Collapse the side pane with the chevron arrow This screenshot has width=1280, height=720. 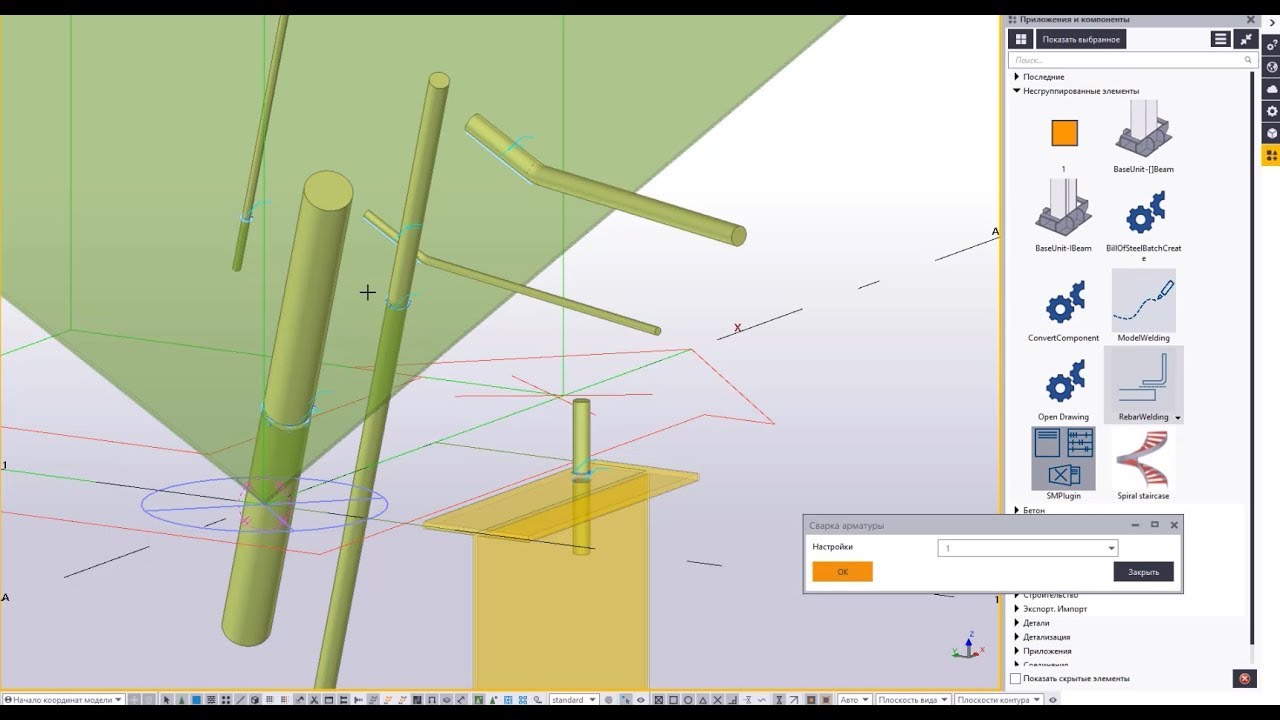pyautogui.click(x=1271, y=23)
